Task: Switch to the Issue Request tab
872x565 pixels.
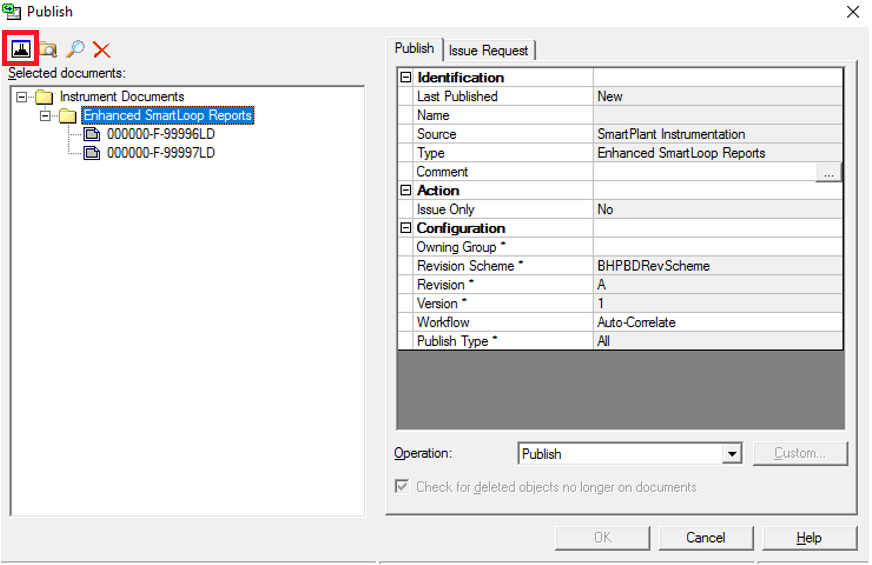Action: point(489,50)
